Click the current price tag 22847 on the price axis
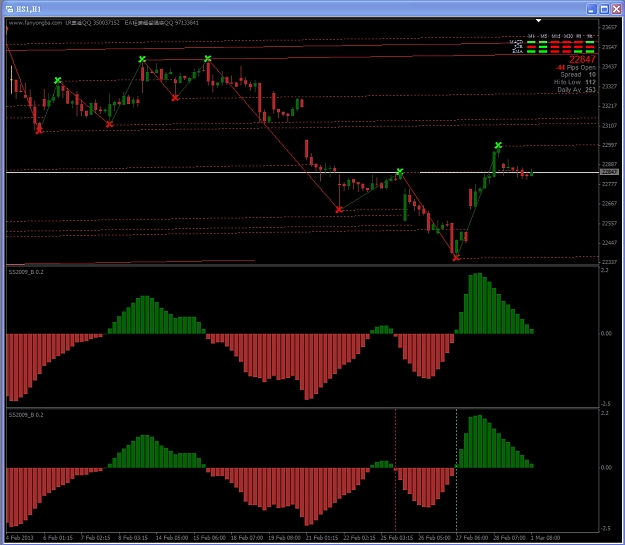The height and width of the screenshot is (545, 625). click(x=609, y=172)
